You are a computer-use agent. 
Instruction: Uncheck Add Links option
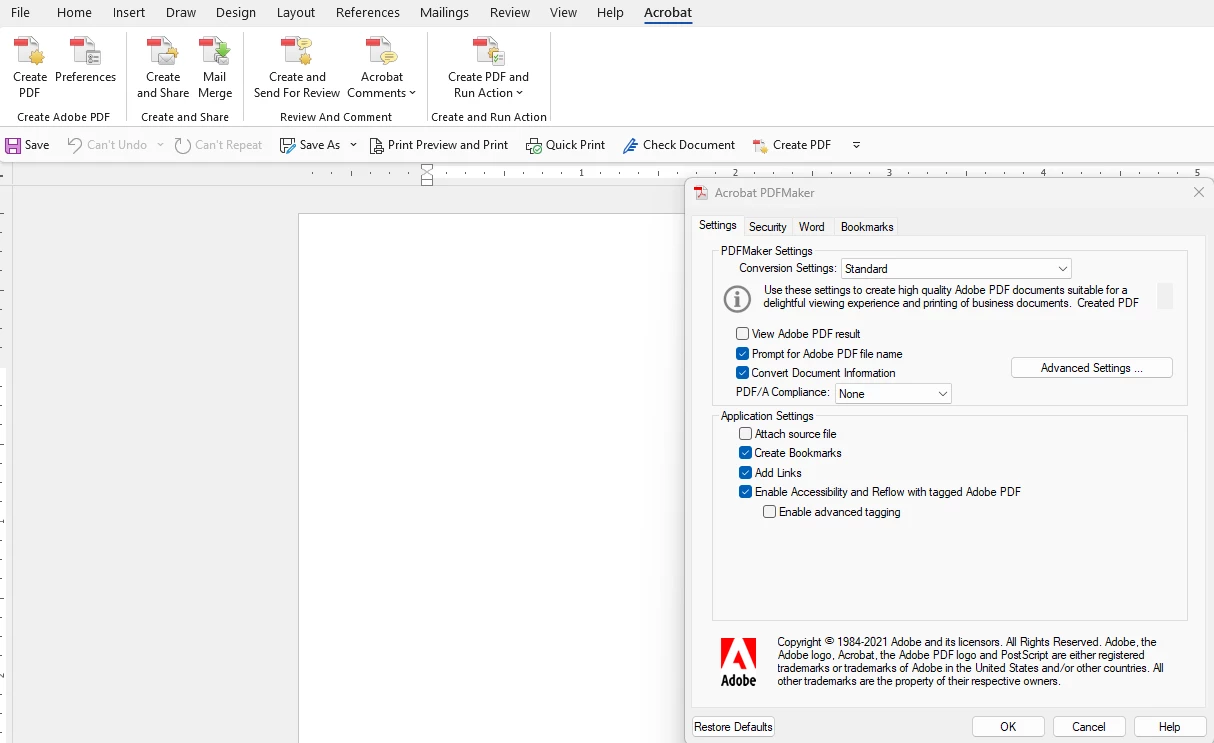745,473
